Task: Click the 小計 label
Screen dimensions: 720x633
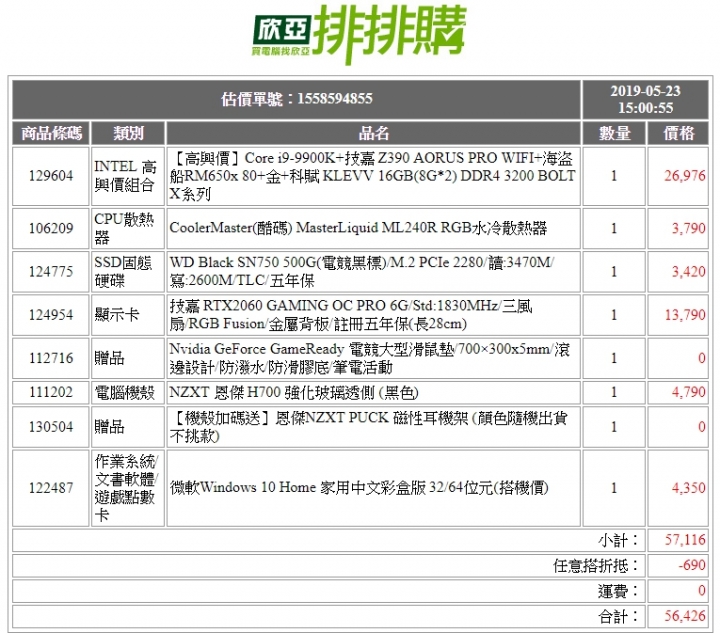Action: tap(618, 540)
